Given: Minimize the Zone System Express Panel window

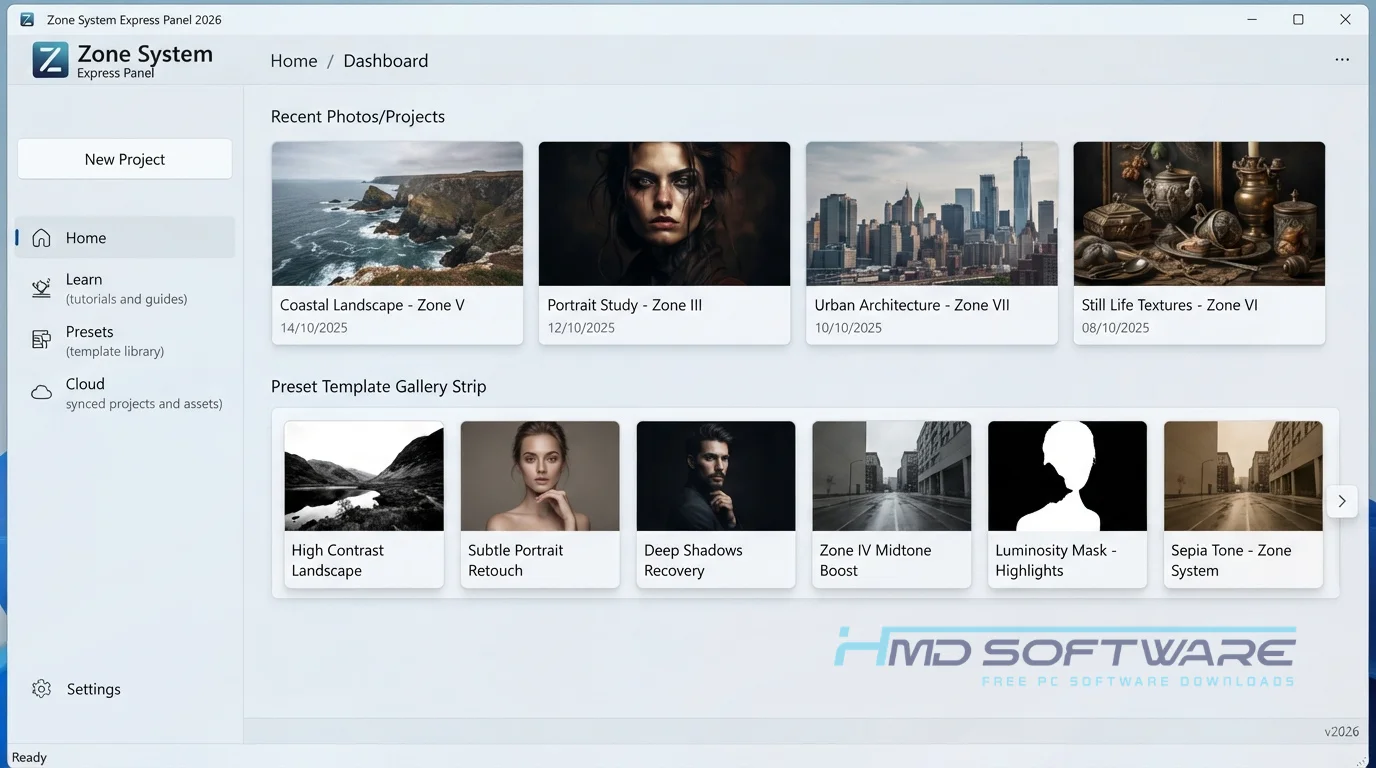Looking at the screenshot, I should pyautogui.click(x=1251, y=19).
